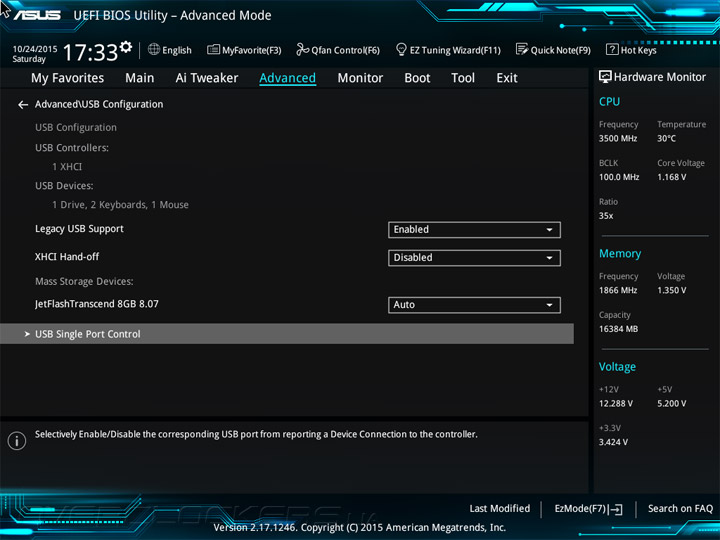
Task: Open the Legacy USB Support dropdown
Action: pos(474,230)
